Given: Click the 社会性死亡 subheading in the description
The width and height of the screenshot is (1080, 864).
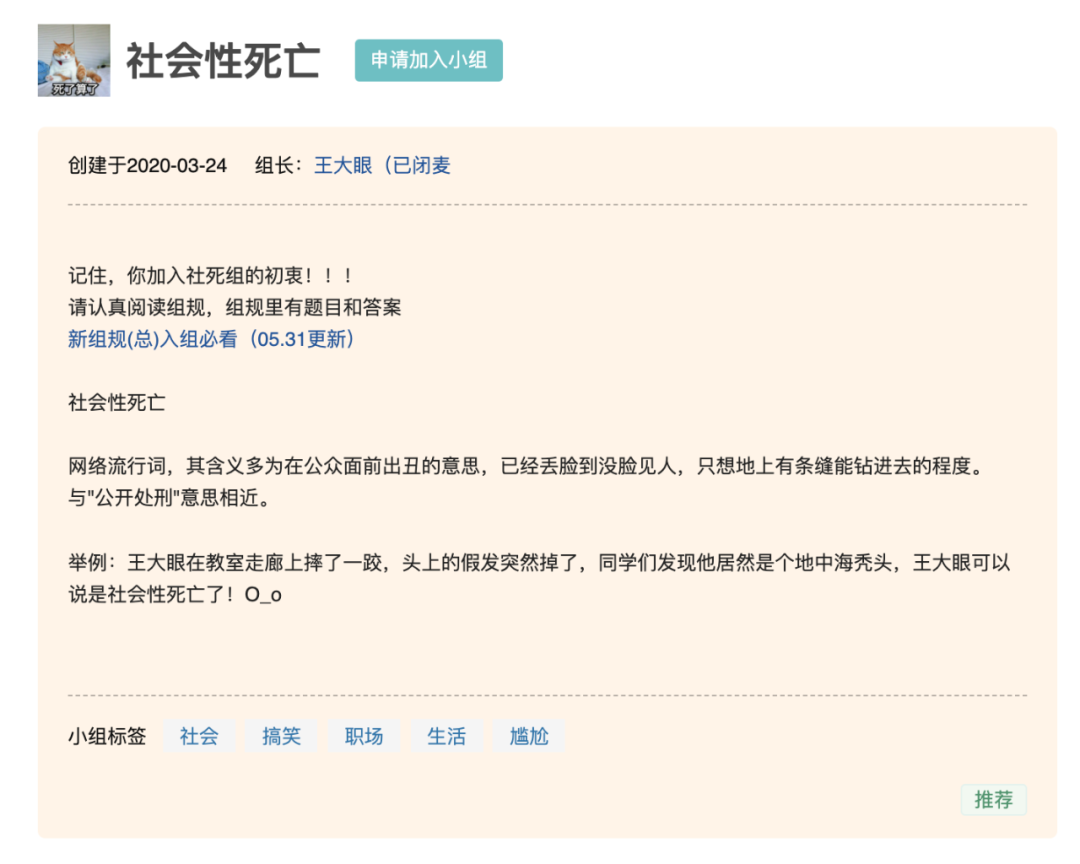Looking at the screenshot, I should 117,402.
